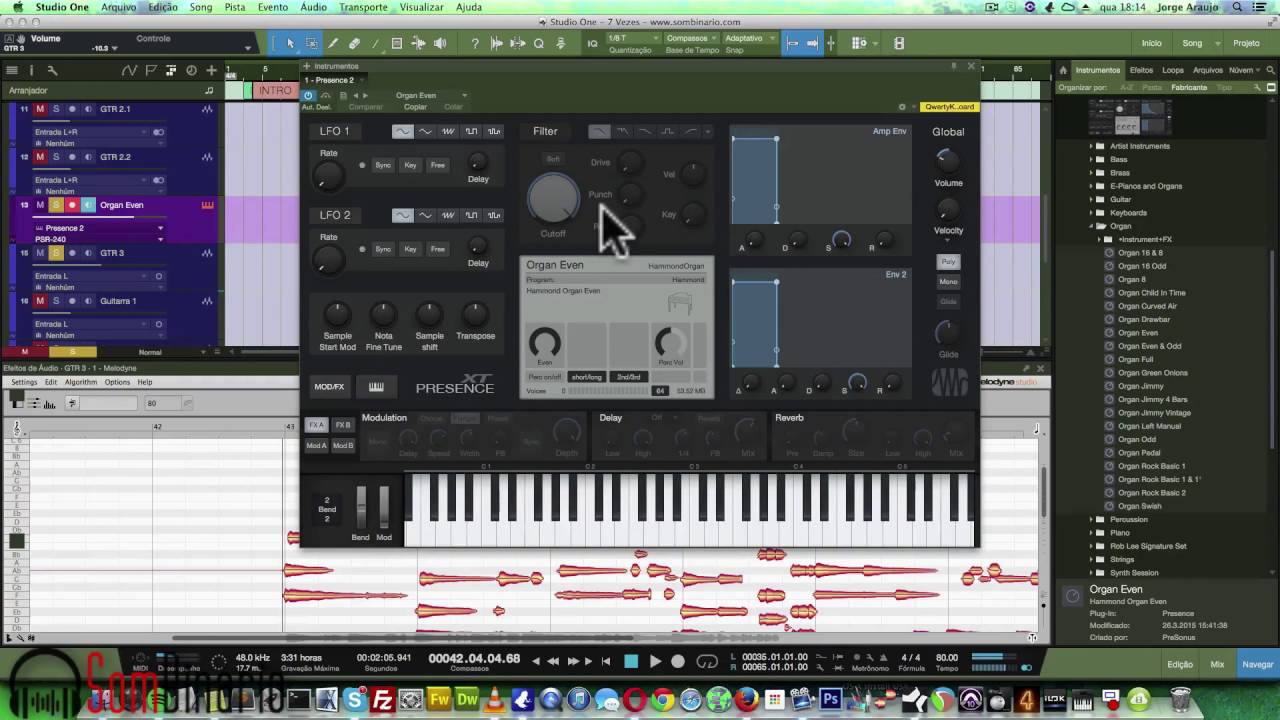Image resolution: width=1280 pixels, height=720 pixels.
Task: Toggle the Presence Poly mode
Action: [x=948, y=262]
